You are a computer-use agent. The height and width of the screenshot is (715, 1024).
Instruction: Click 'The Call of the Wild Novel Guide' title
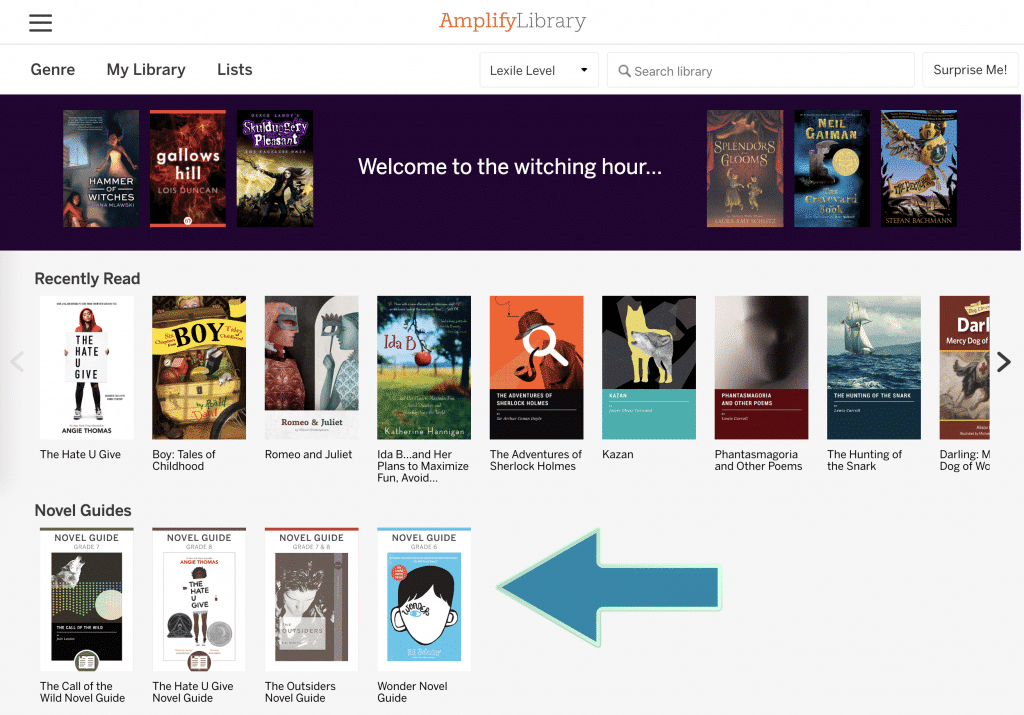[x=82, y=692]
